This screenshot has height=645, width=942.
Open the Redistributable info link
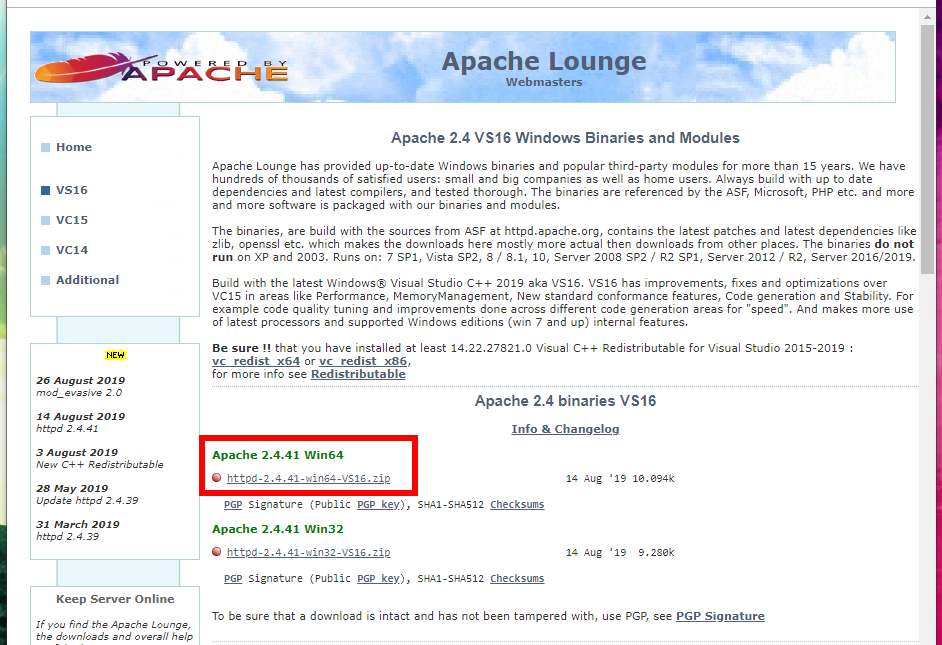(358, 374)
